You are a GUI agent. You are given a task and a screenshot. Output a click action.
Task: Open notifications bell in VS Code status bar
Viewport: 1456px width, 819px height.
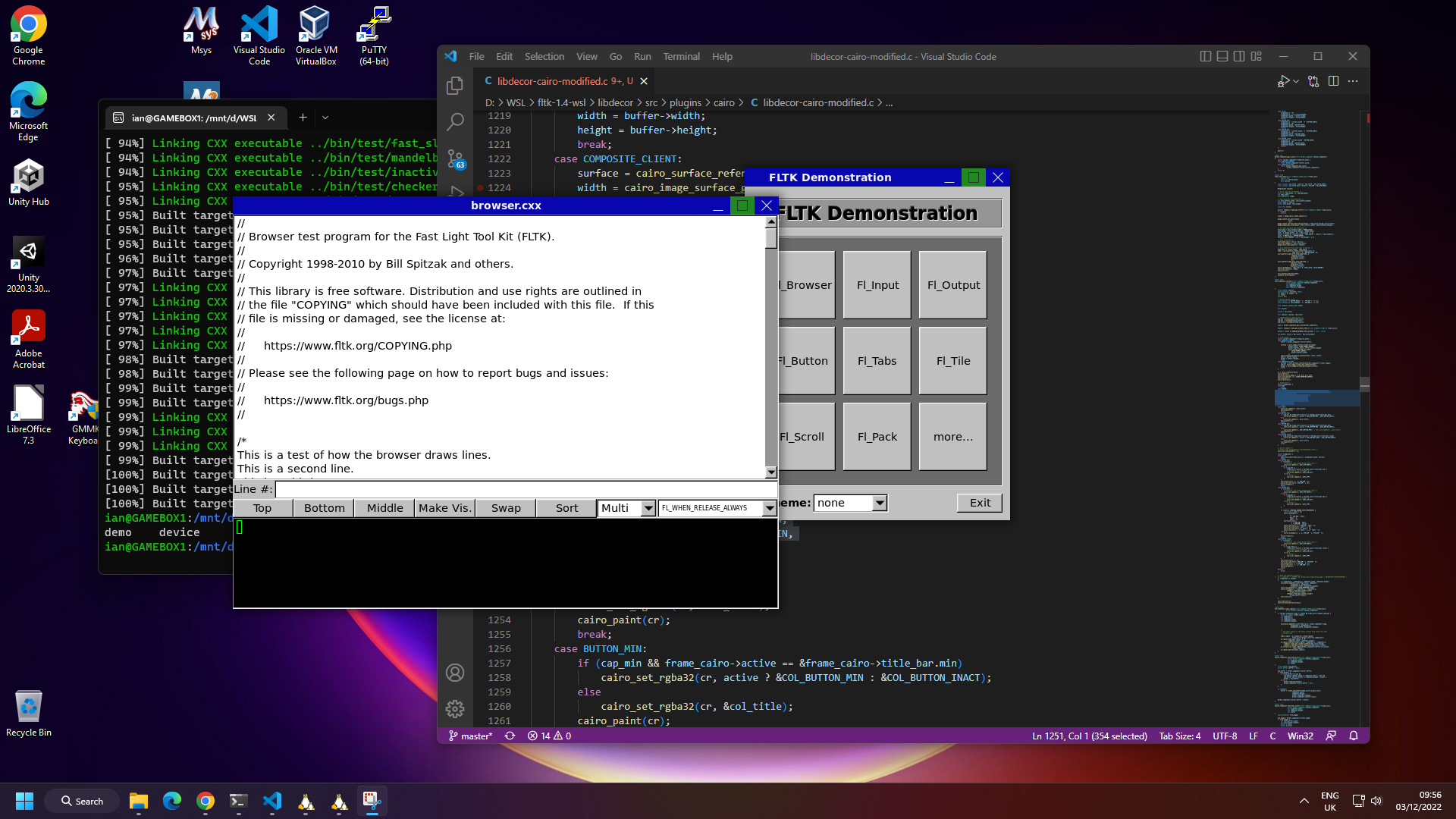(x=1354, y=736)
